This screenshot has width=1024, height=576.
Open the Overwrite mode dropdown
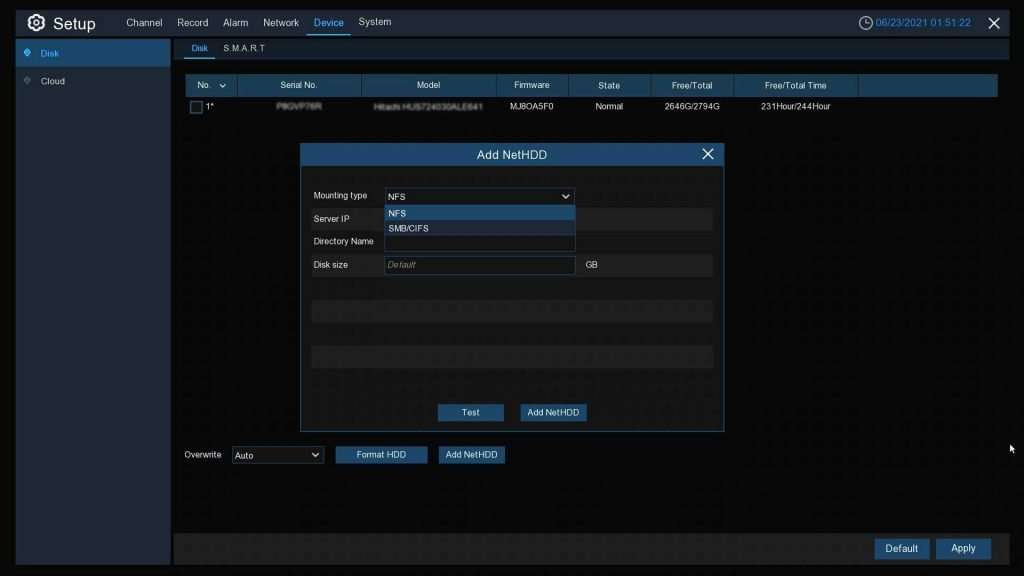tap(277, 454)
